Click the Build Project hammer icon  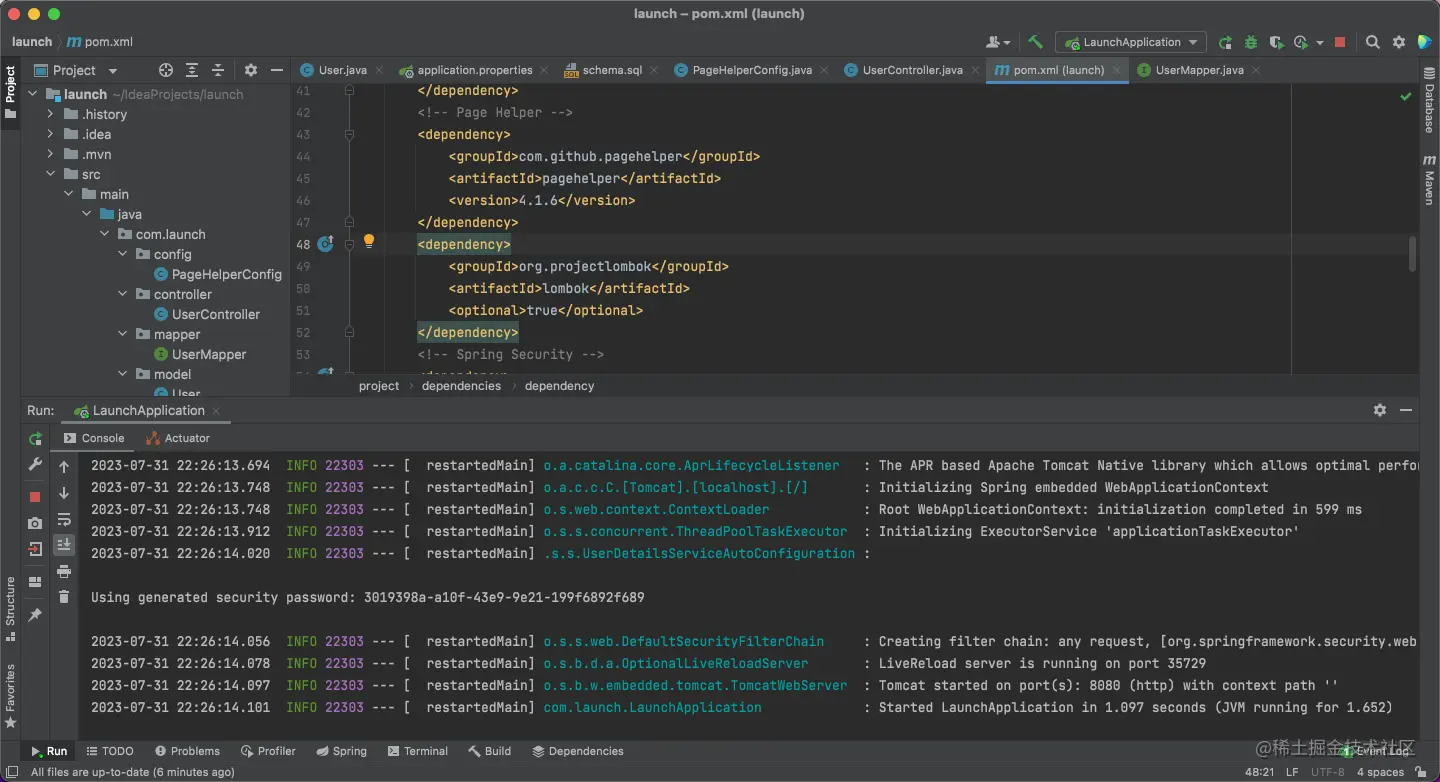1036,42
